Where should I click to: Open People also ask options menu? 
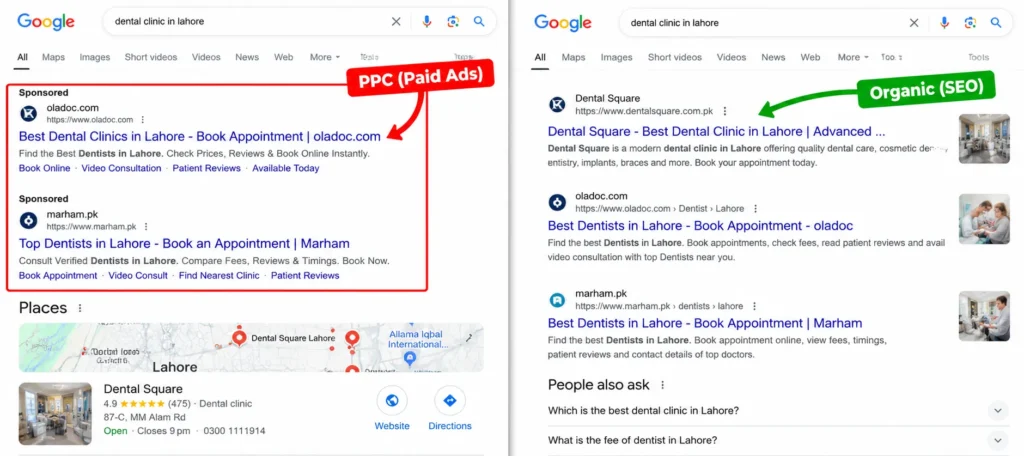(x=663, y=385)
